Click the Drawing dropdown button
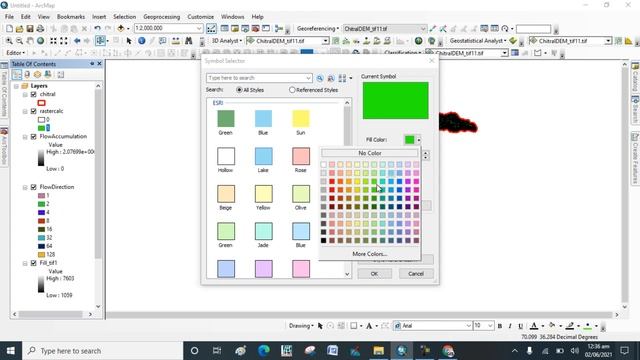640x360 pixels. 301,326
